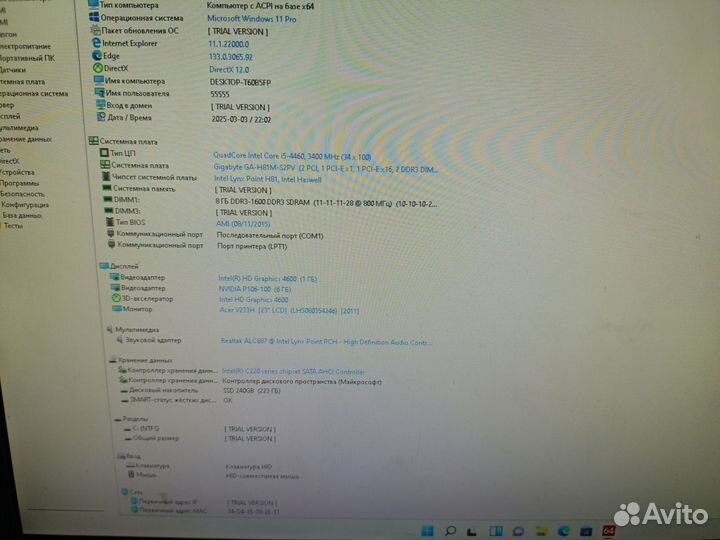Select Портативный ПК in the left tree

pos(28,58)
